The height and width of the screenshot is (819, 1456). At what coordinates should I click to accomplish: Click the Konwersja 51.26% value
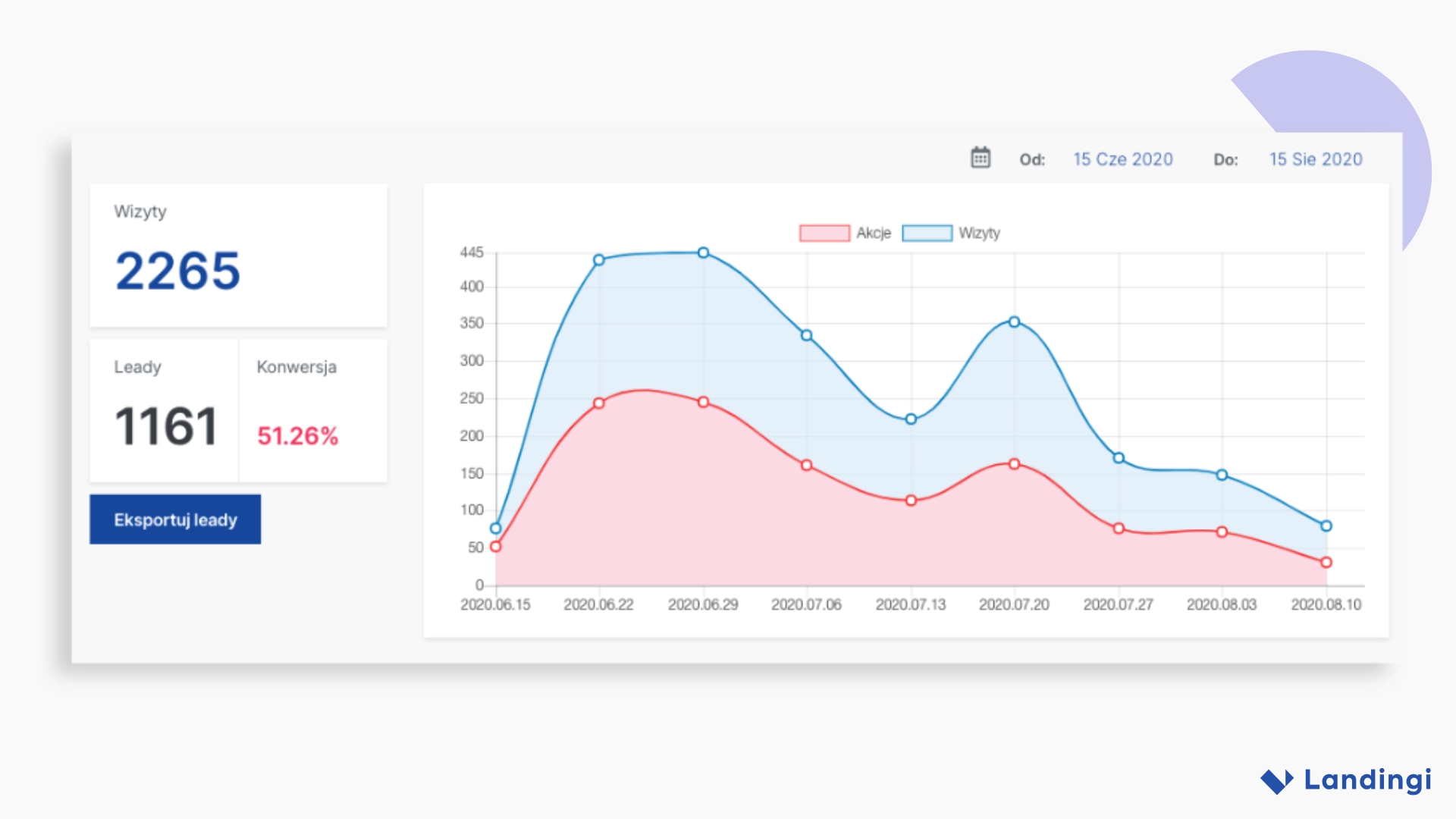[297, 436]
